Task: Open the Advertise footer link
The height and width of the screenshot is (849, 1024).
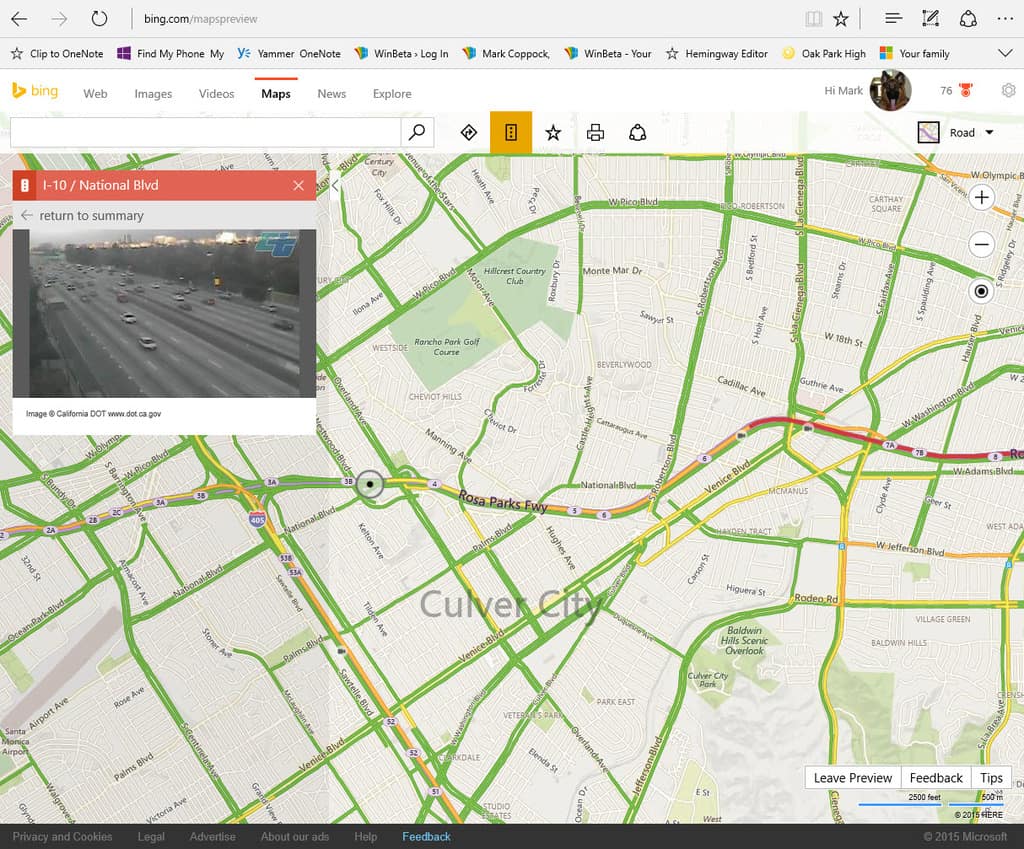Action: [x=212, y=837]
